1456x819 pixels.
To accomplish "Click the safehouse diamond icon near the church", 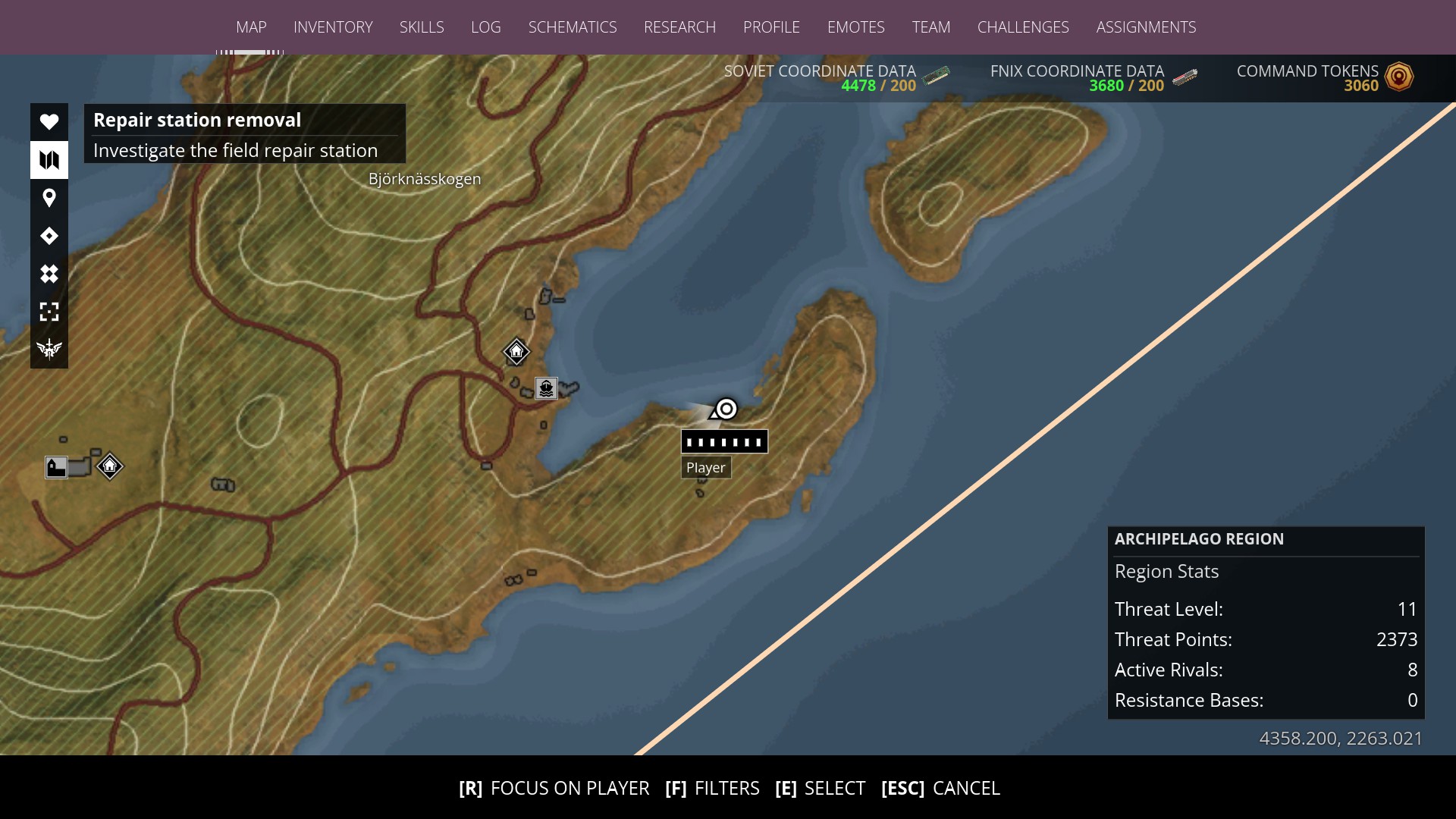I will click(110, 466).
